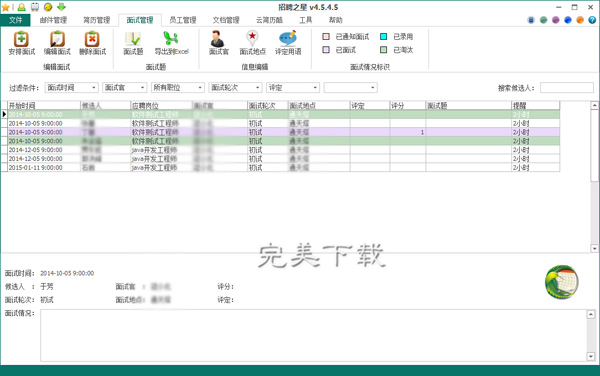Click the first 2014-12-05 9:00:00 row's time cell
The image size is (600, 376).
tap(44, 150)
